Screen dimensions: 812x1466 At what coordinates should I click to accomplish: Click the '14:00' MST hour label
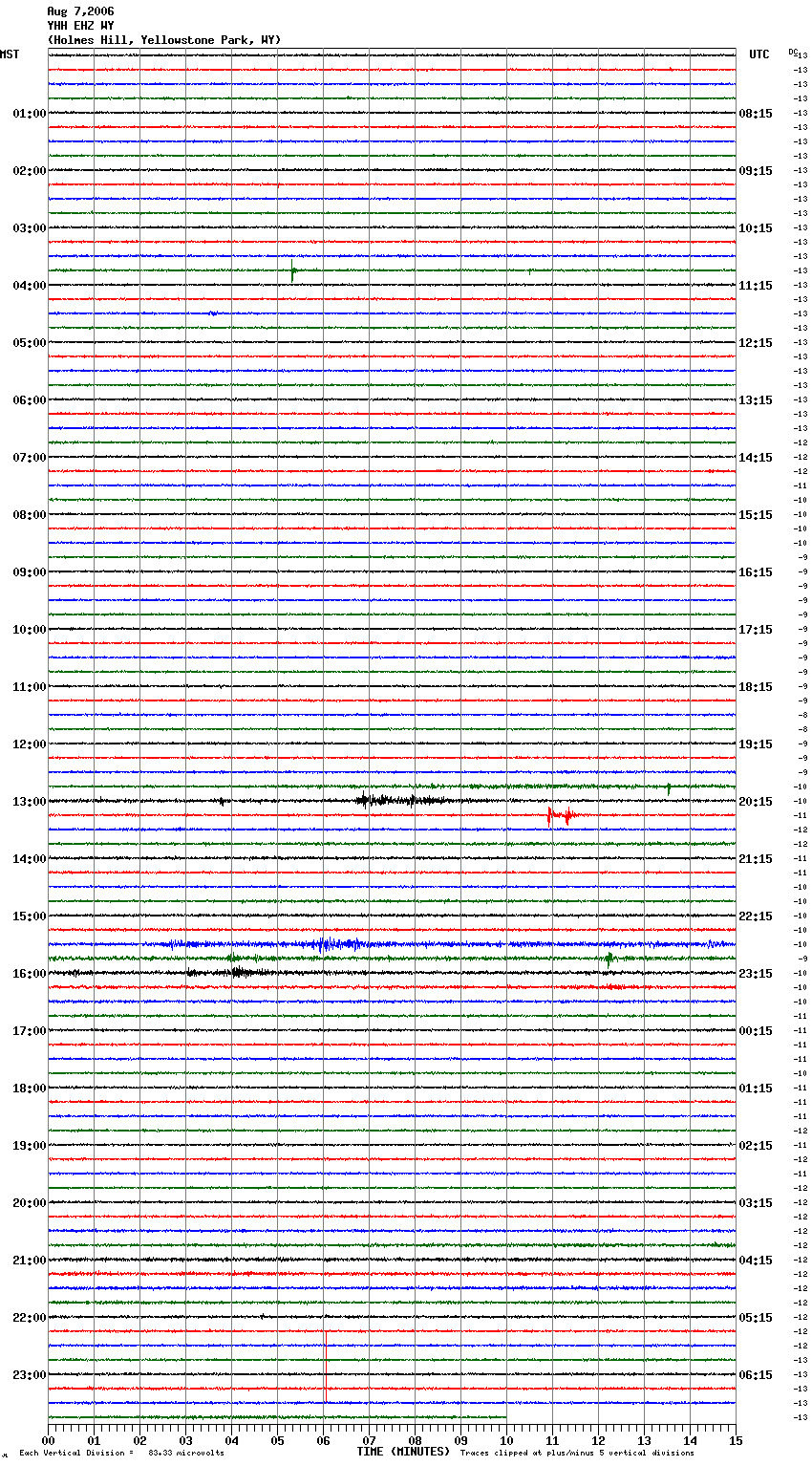point(30,859)
